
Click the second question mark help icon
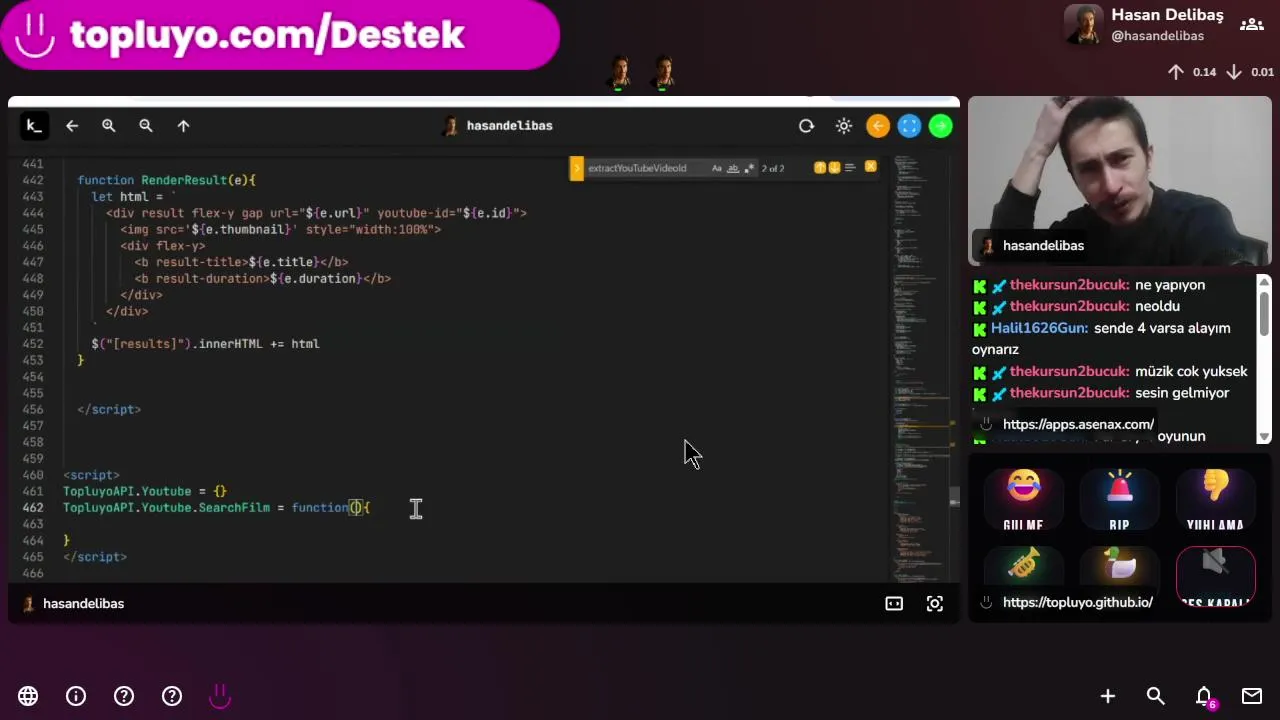(x=172, y=696)
